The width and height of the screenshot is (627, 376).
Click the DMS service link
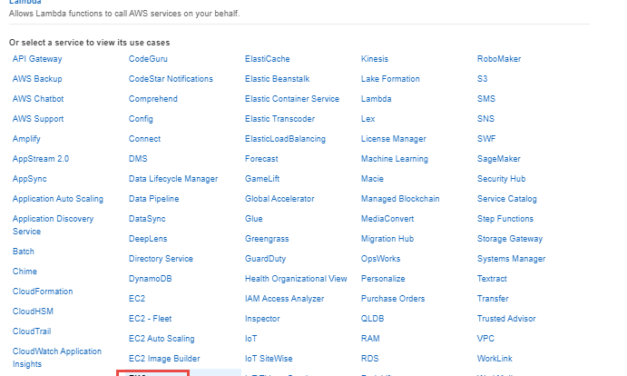click(138, 159)
